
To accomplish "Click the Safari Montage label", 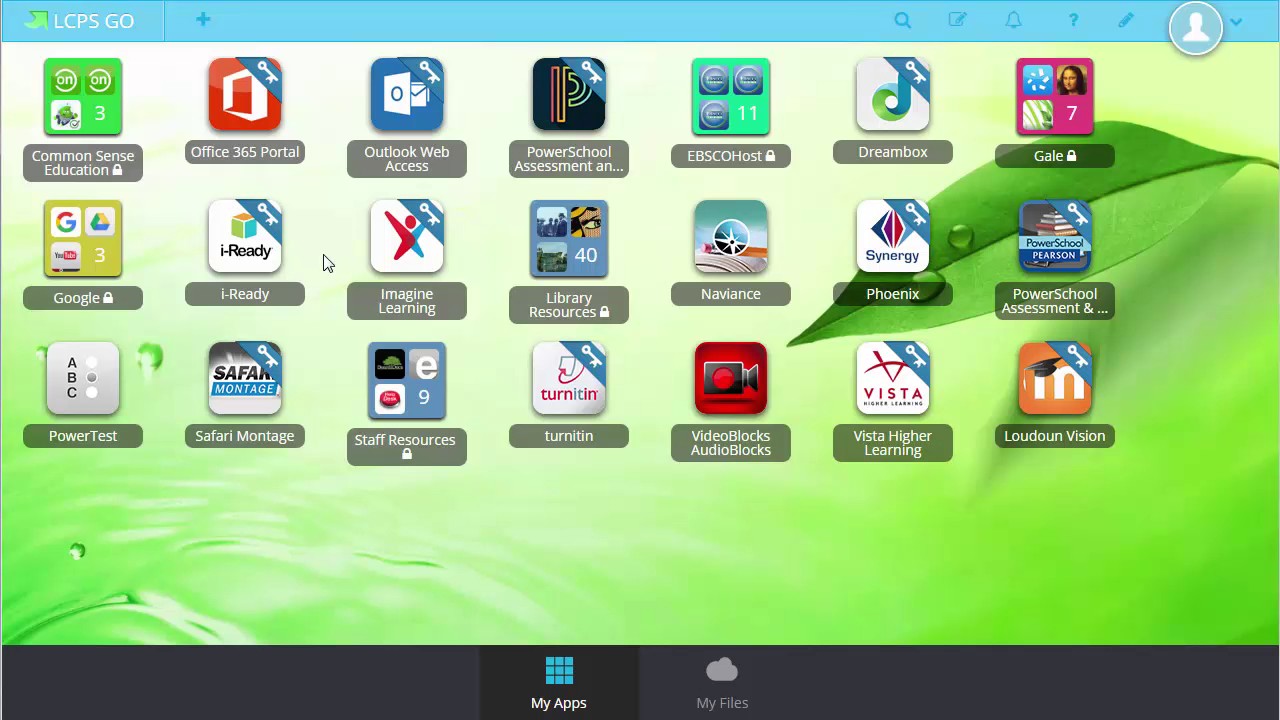I will tap(245, 436).
